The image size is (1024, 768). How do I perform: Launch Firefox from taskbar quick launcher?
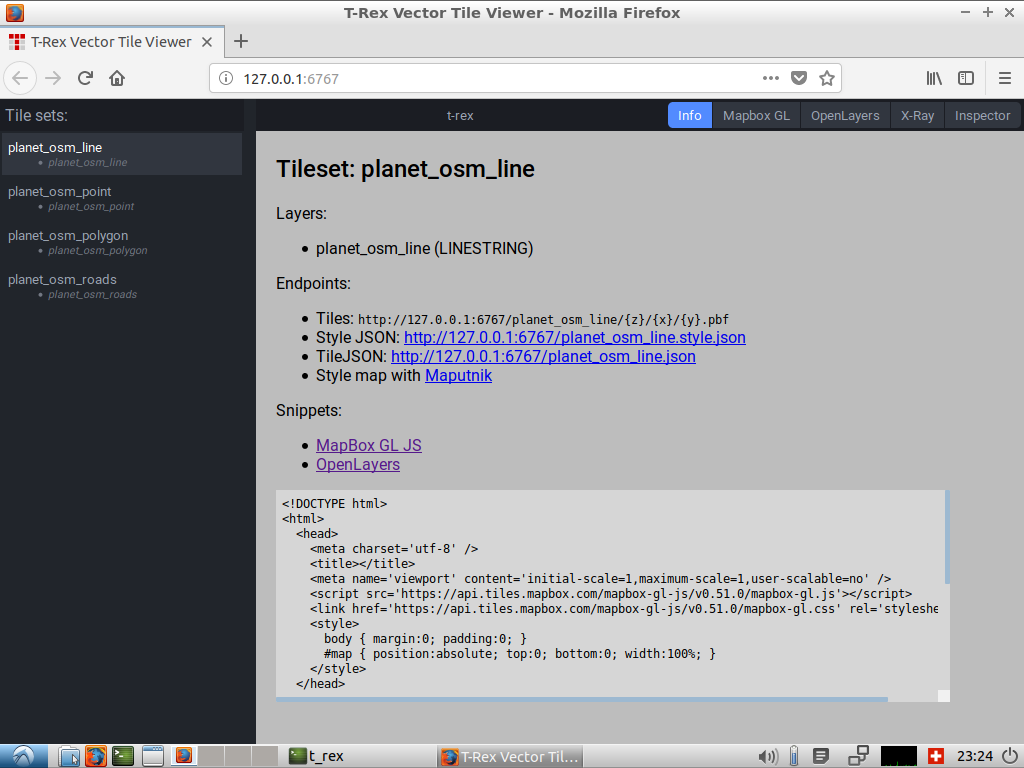tap(96, 756)
